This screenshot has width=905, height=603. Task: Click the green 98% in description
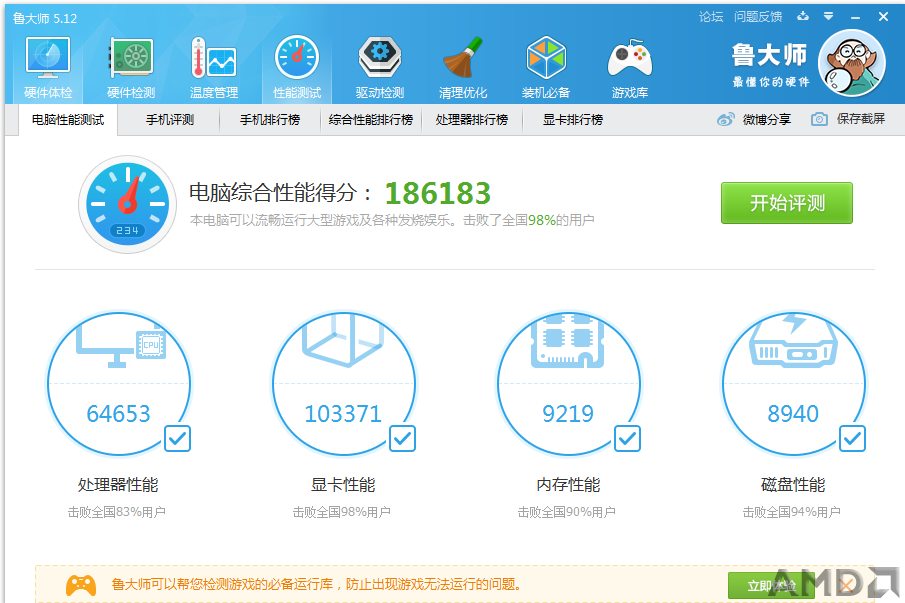pos(541,220)
